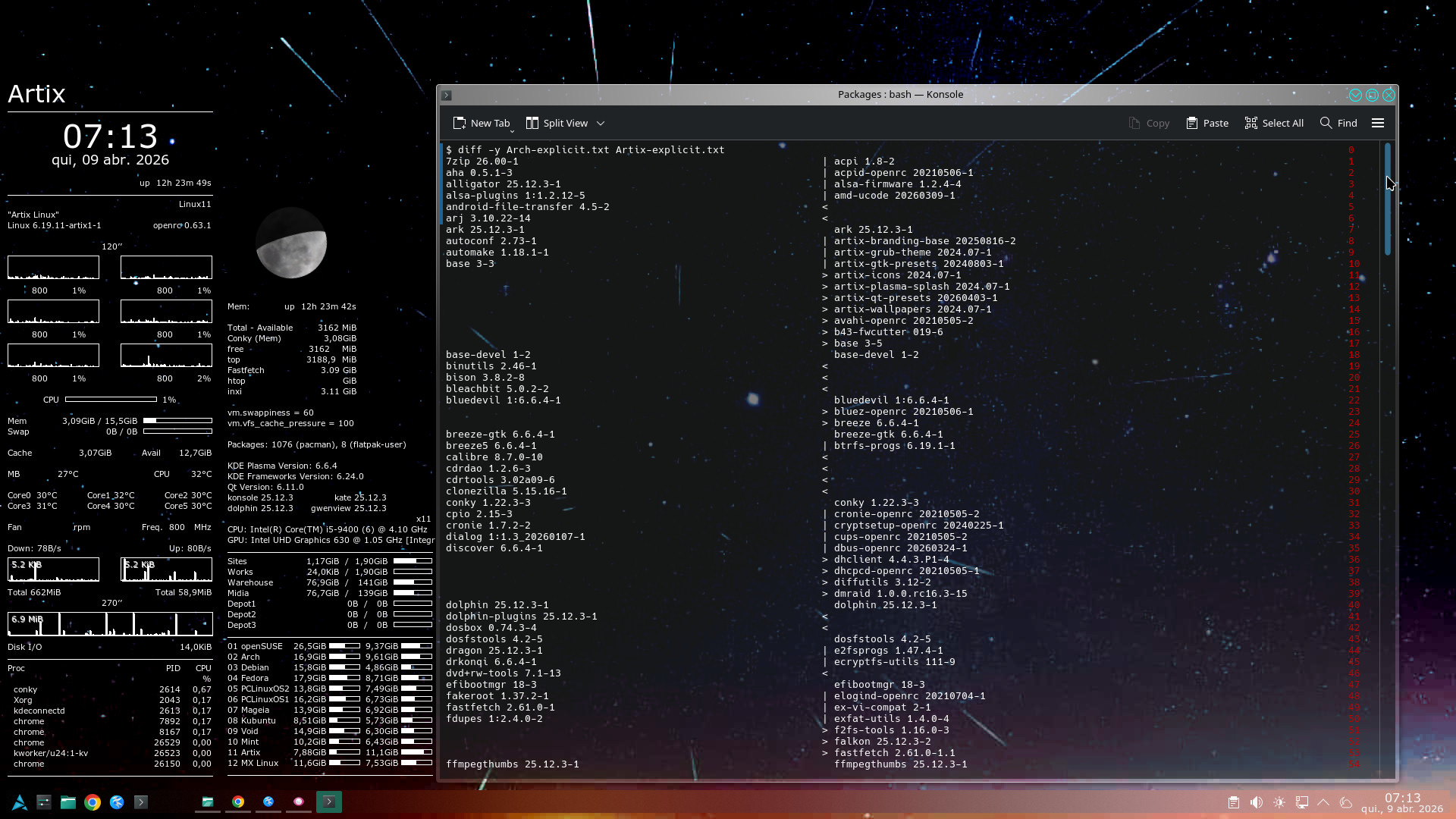
Task: Open System Settings from the taskbar
Action: [x=44, y=802]
